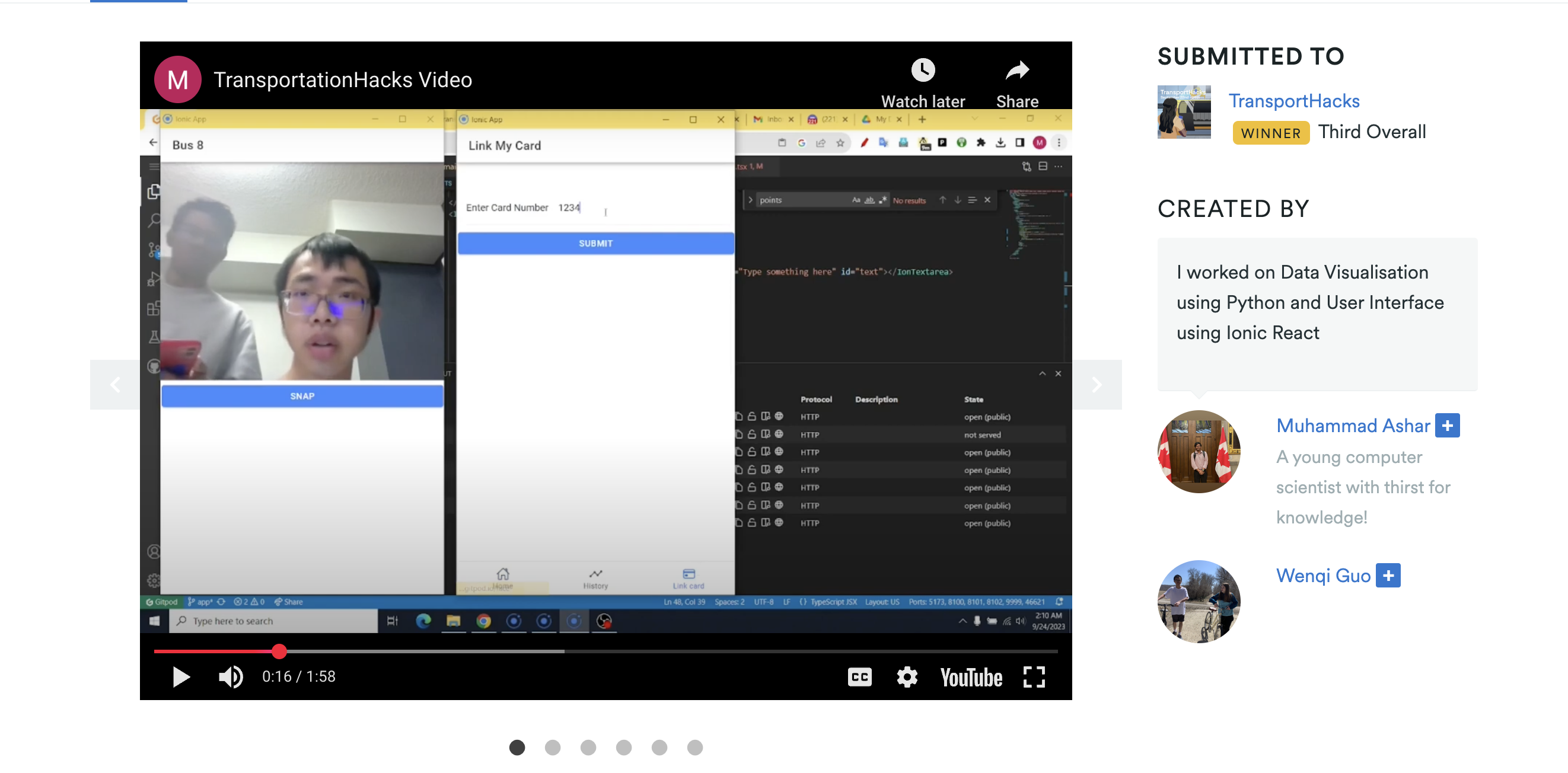Follow Wenqi Guo with plus button

(x=1388, y=575)
